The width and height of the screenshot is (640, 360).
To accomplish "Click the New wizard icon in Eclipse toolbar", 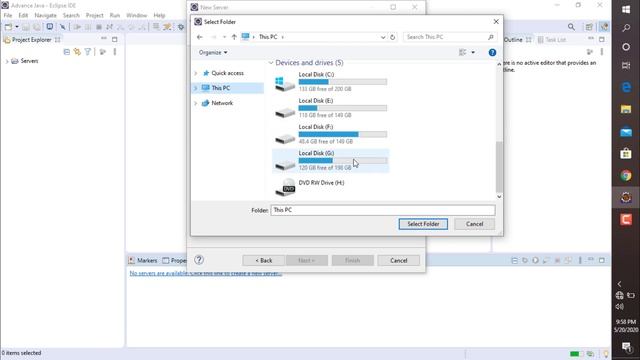I will coord(8,27).
